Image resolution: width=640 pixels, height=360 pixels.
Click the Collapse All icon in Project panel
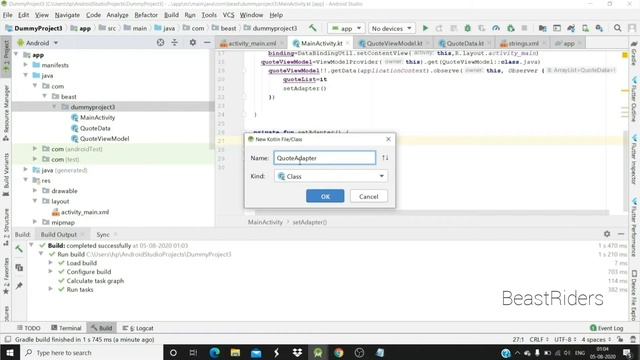pos(175,42)
